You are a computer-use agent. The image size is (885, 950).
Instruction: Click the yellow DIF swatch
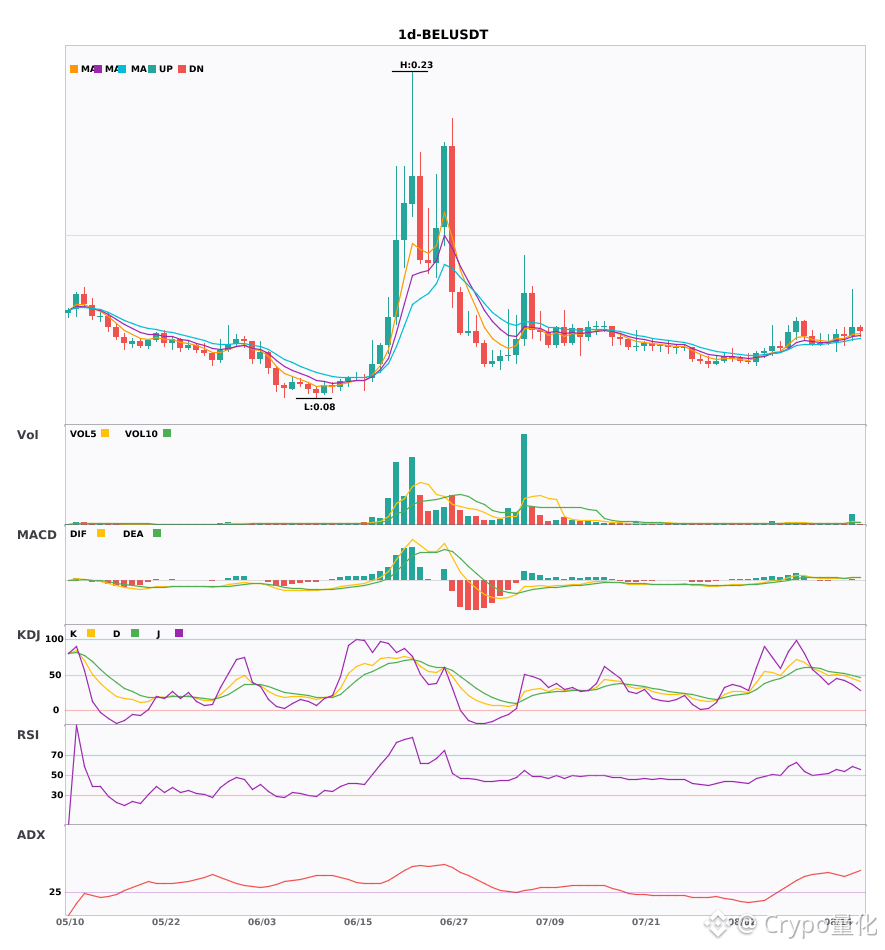pos(101,533)
